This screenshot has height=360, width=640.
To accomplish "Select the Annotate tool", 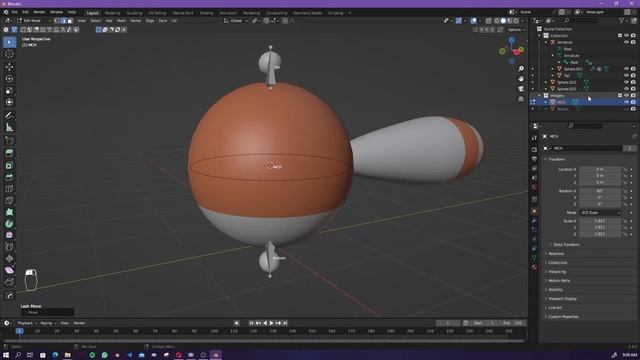I will [9, 116].
